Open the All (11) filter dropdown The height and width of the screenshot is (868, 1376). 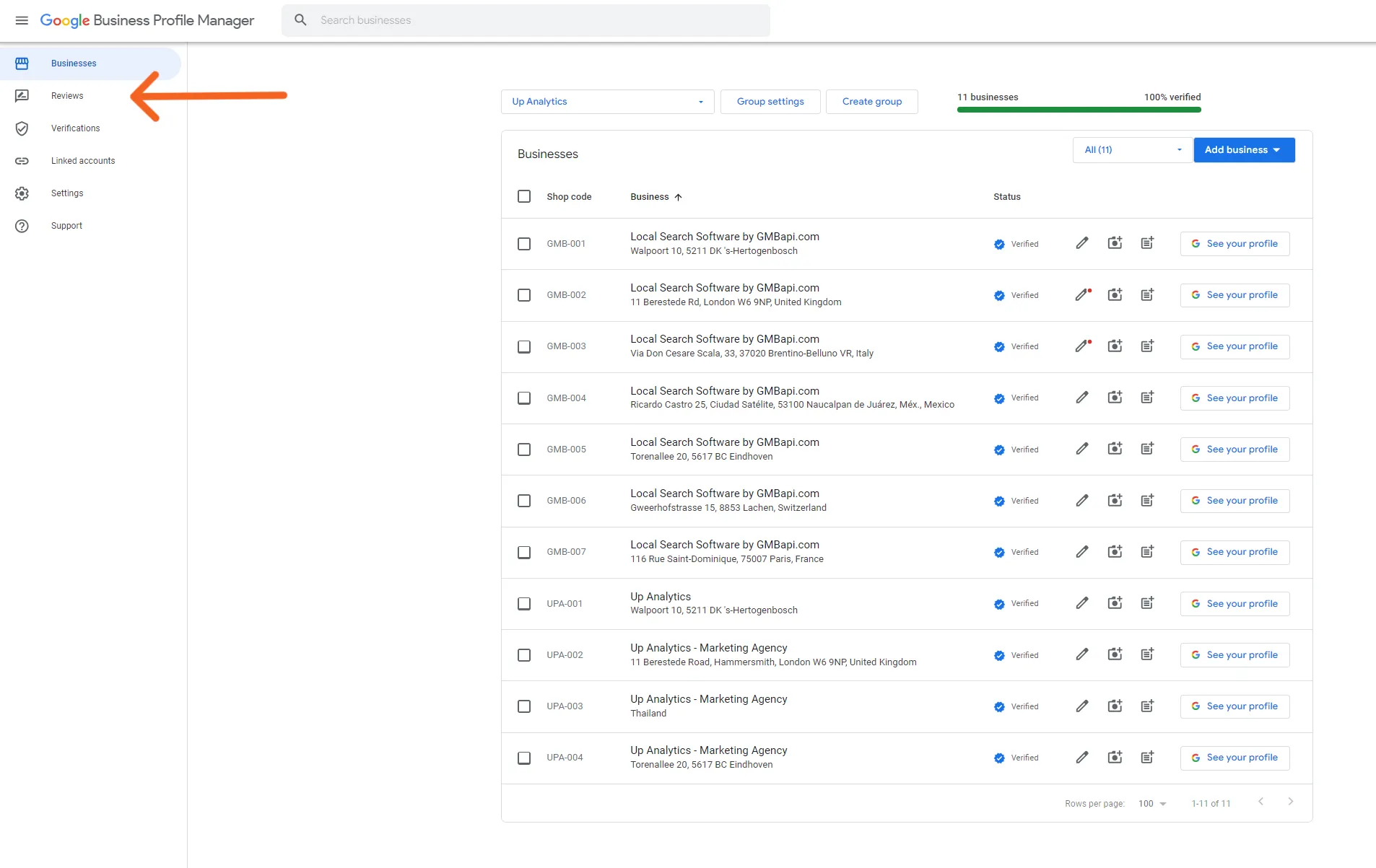tap(1132, 150)
